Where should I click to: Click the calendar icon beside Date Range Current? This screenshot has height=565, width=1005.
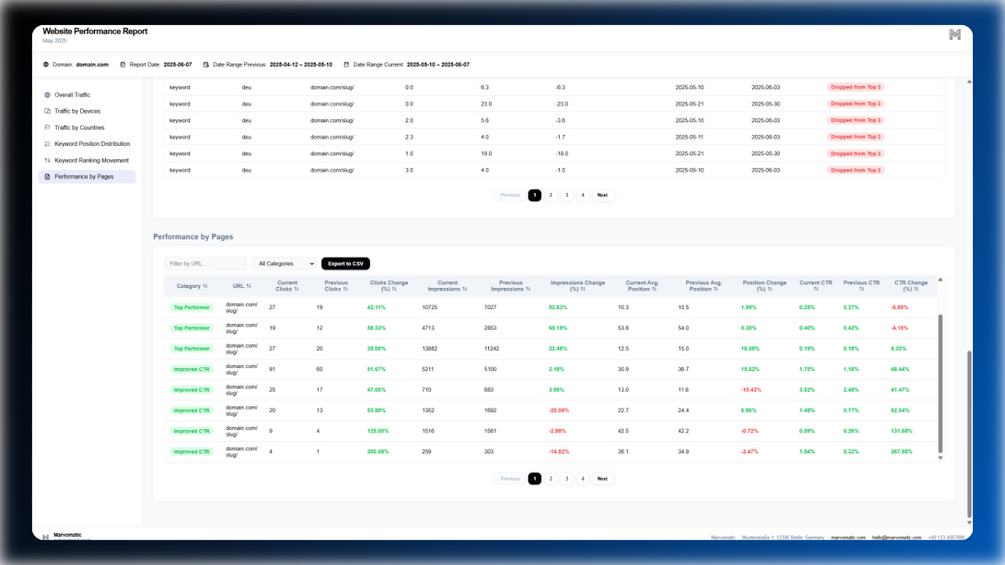coord(346,65)
